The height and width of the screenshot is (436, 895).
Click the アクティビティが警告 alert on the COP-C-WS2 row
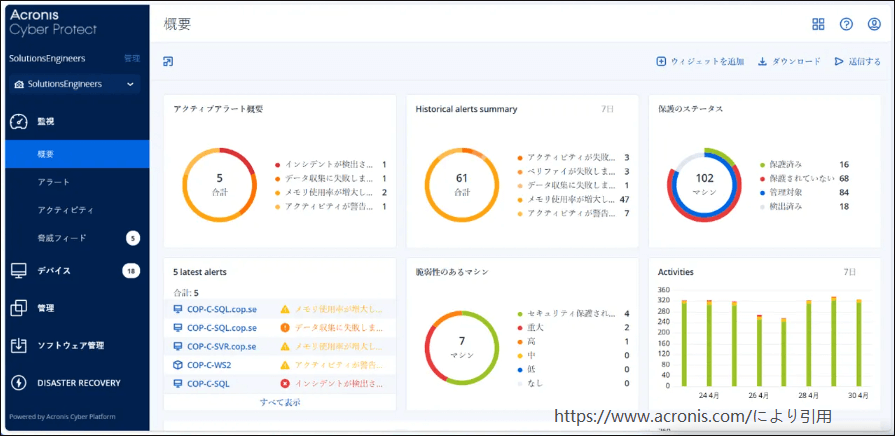[339, 365]
